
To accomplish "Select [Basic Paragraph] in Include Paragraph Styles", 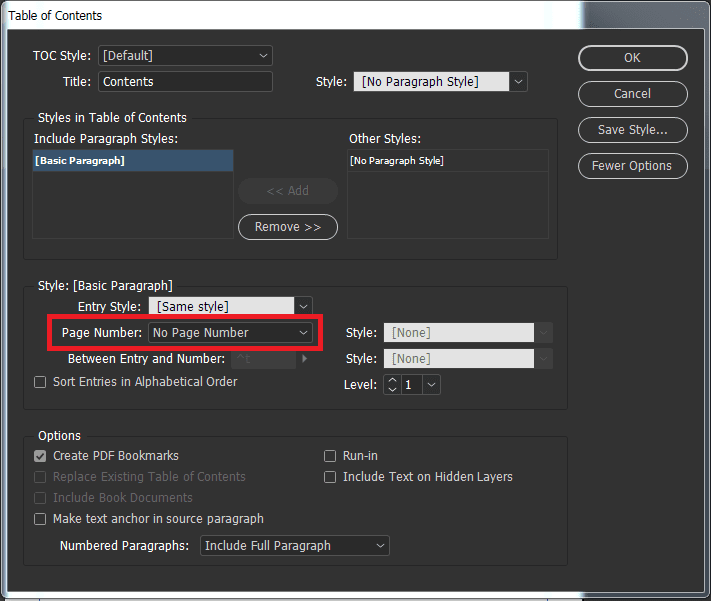I will tap(133, 161).
